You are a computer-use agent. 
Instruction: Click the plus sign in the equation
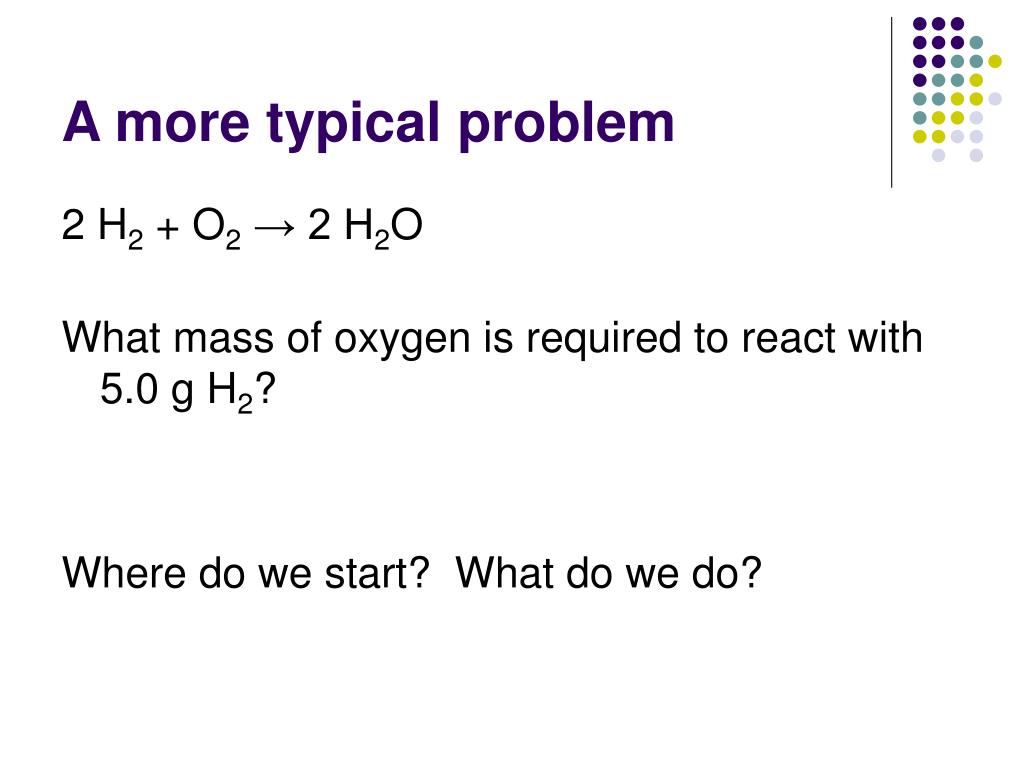click(x=168, y=229)
